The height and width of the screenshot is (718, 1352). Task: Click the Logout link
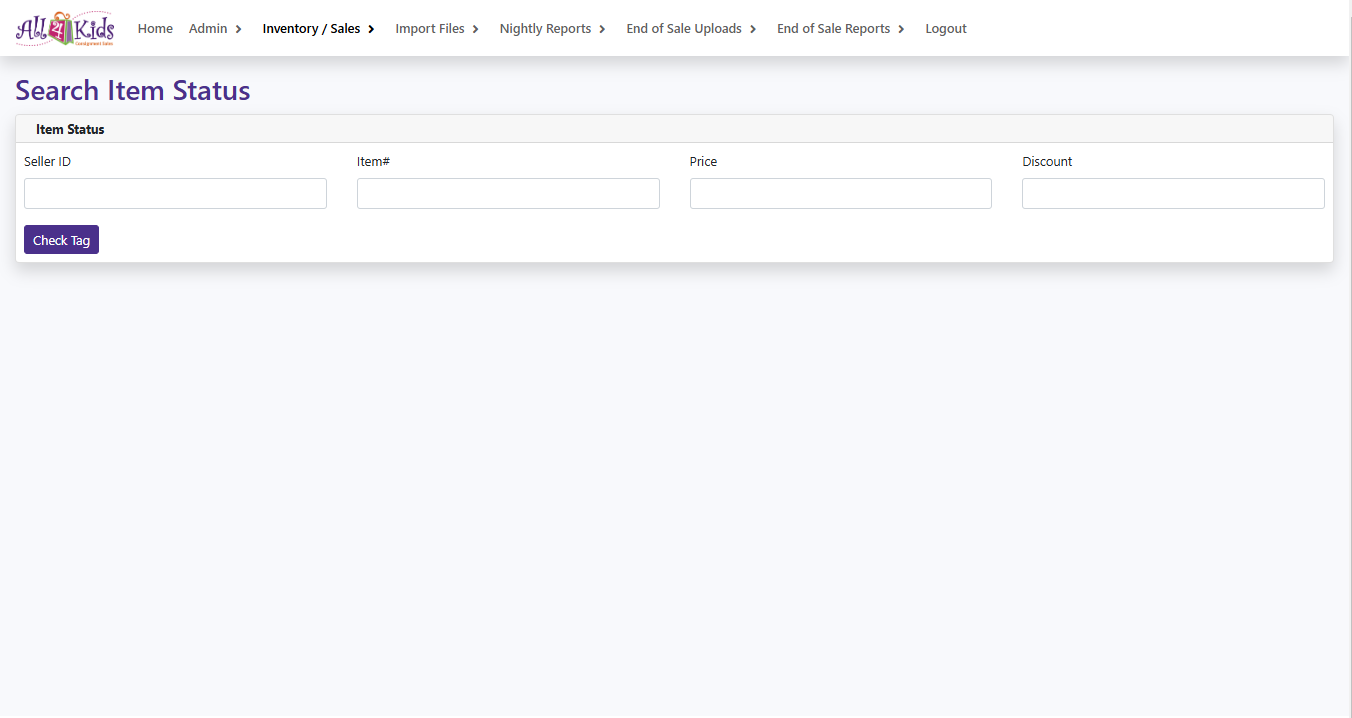pos(945,29)
